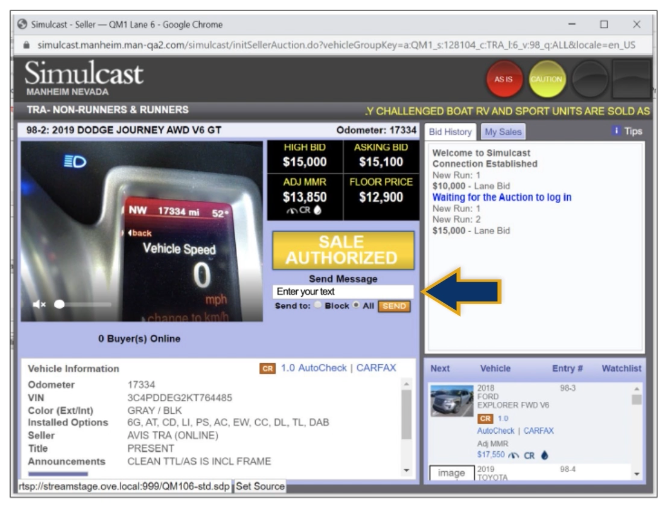Image resolution: width=669 pixels, height=506 pixels.
Task: Click the $10,000 - Lane Bid history entry
Action: 471,186
